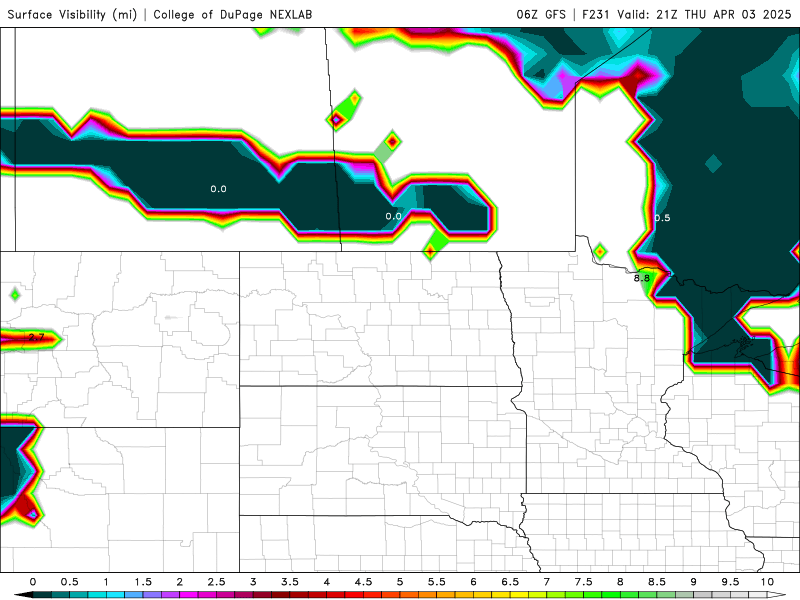
Task: Click the color scale tick label "2.5"
Action: (x=216, y=582)
